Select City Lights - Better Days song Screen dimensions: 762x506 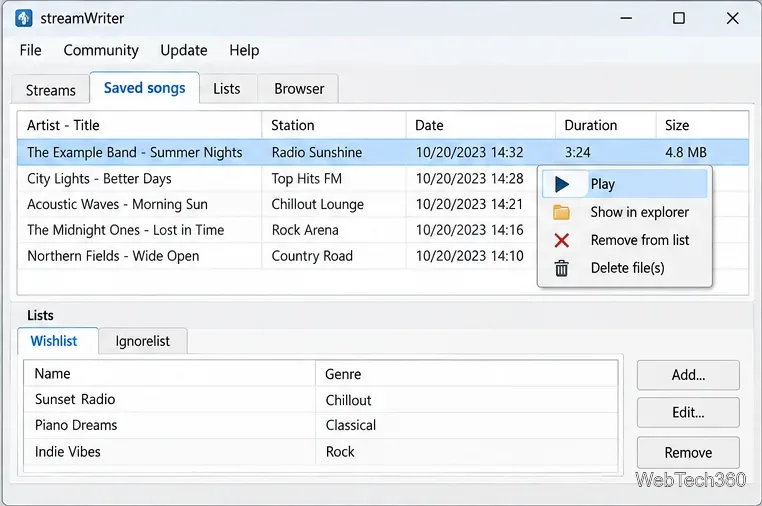click(99, 179)
